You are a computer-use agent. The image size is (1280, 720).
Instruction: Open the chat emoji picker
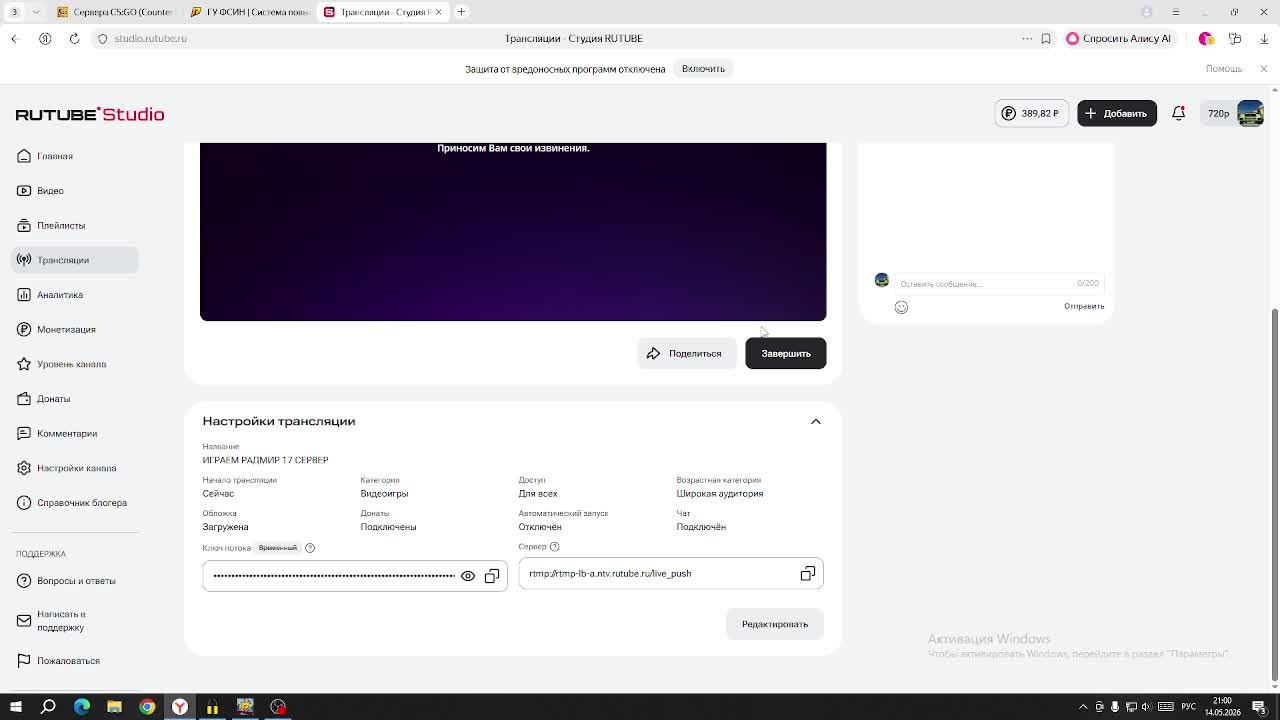point(901,307)
